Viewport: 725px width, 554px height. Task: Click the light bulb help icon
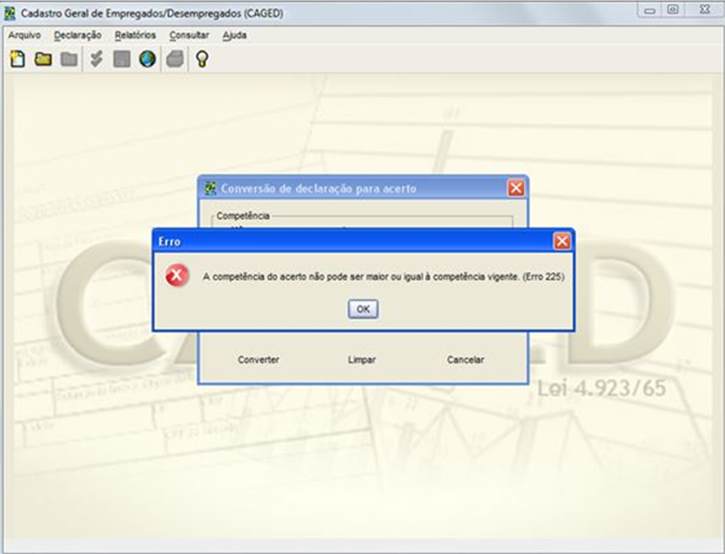click(x=202, y=59)
